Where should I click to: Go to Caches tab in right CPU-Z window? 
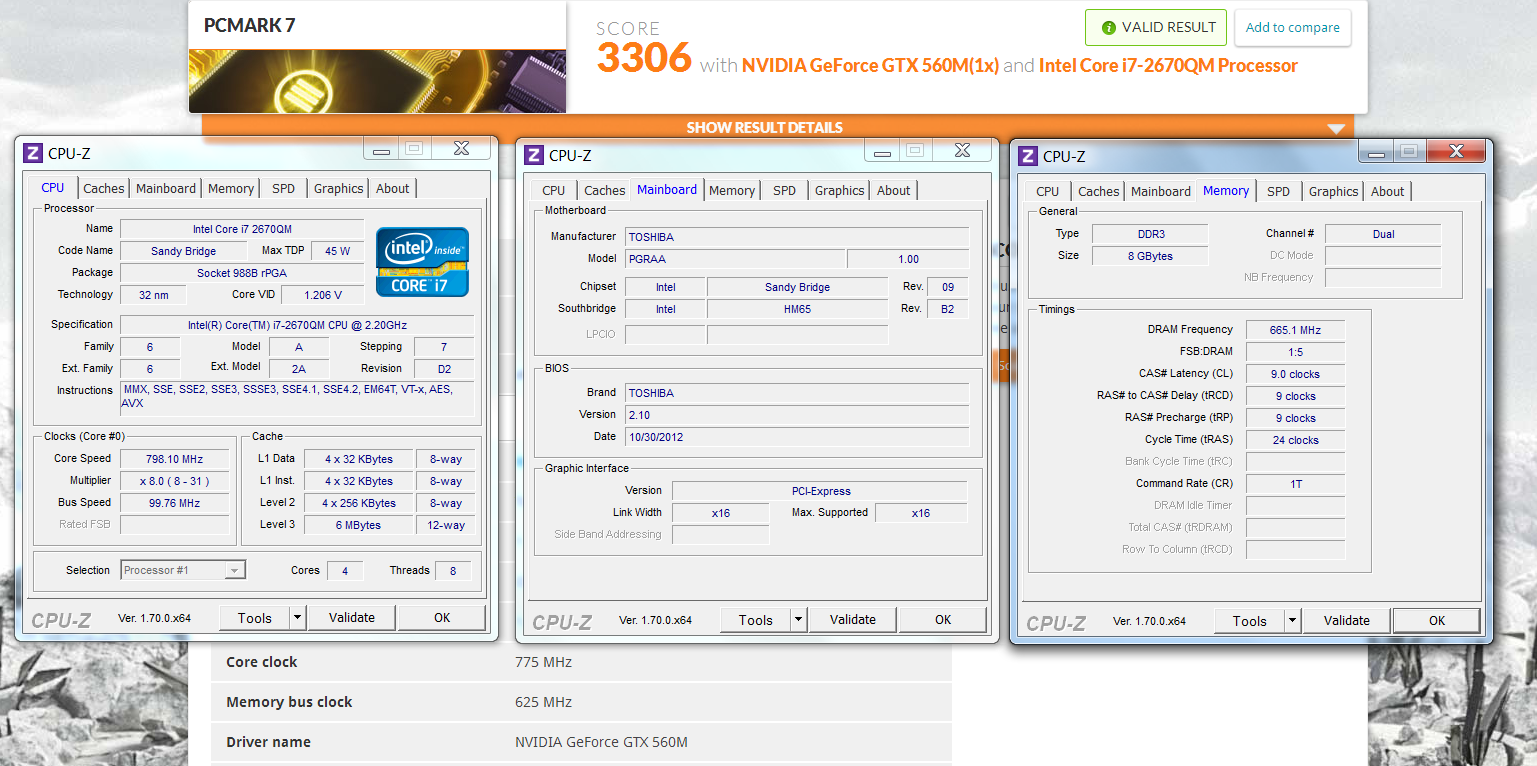coord(1099,191)
